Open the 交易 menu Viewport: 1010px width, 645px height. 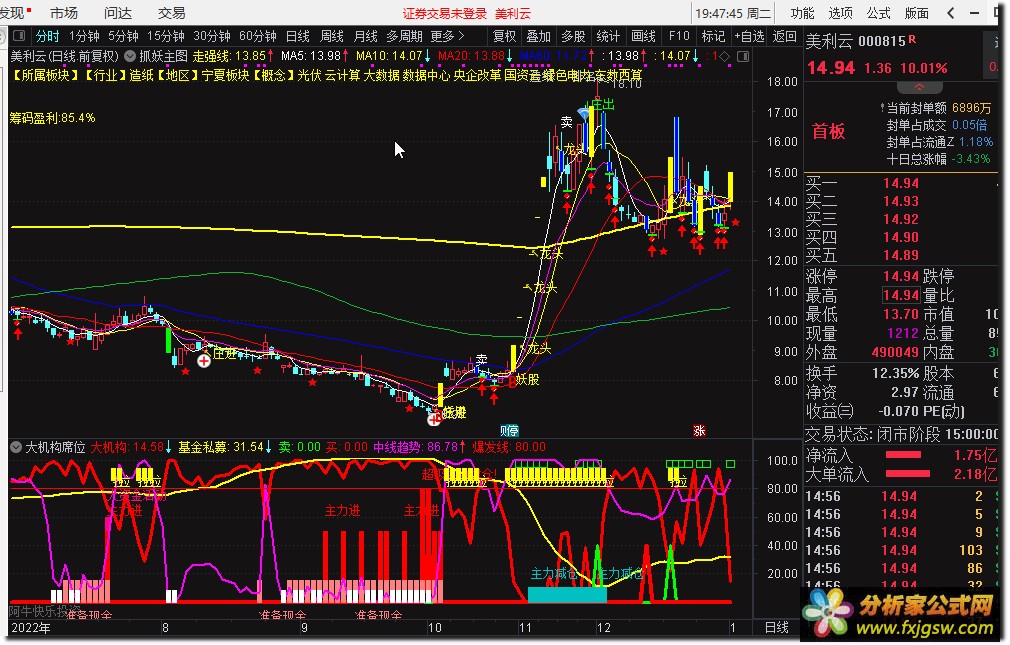tap(171, 13)
